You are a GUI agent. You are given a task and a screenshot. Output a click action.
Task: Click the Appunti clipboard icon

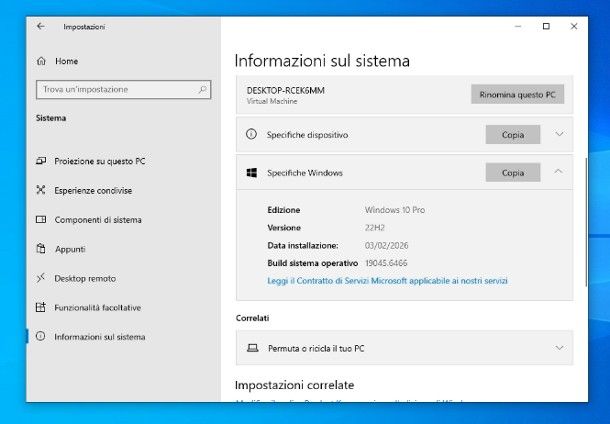point(41,249)
